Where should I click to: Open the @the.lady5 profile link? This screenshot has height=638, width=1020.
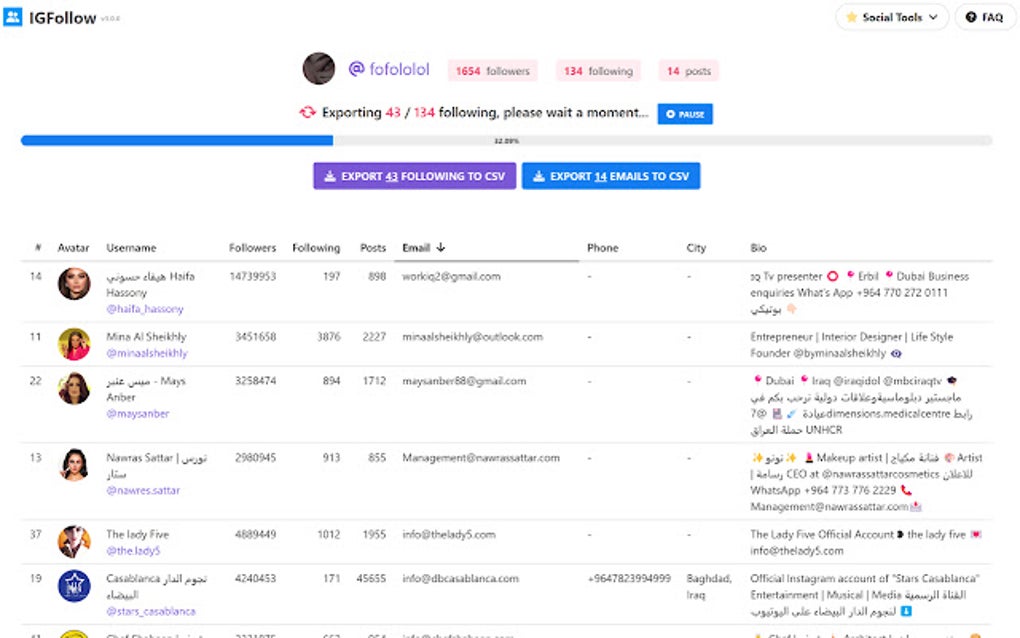click(133, 550)
